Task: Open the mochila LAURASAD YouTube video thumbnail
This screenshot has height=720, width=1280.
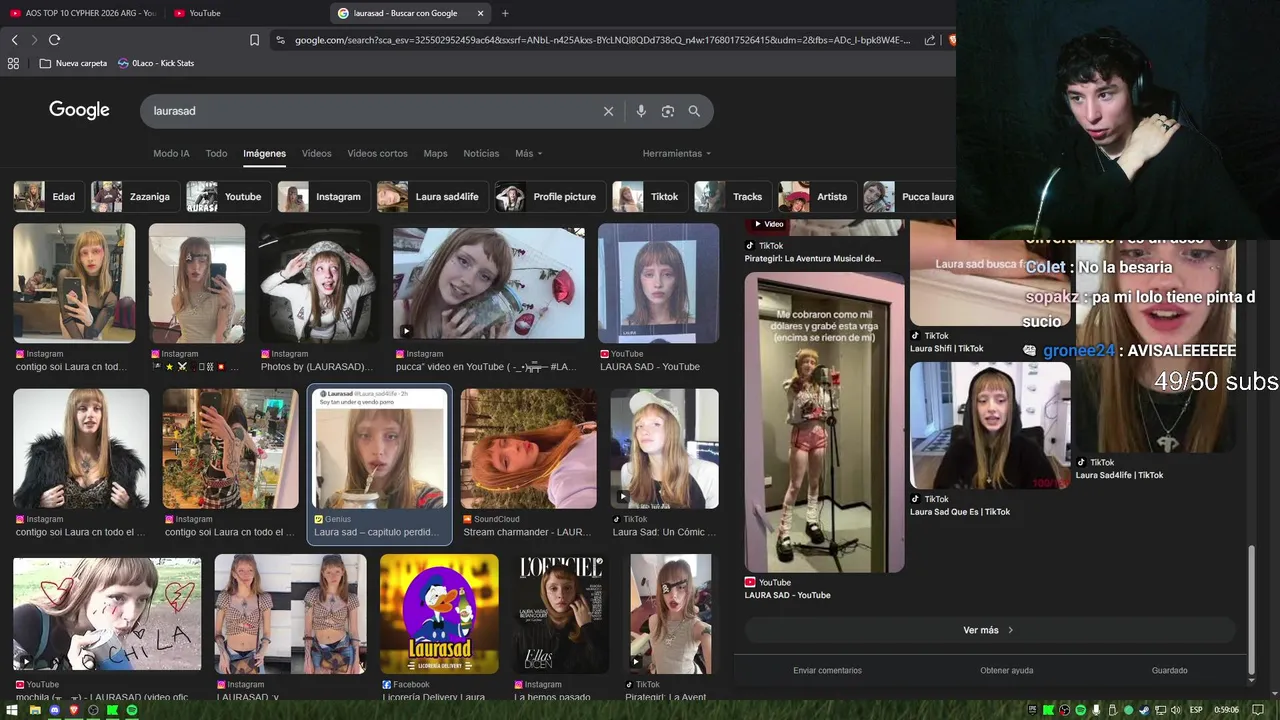Action: [107, 614]
